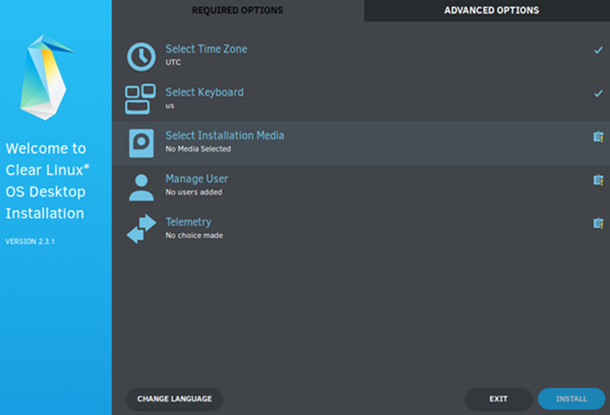This screenshot has width=610, height=415.
Task: Click the clock icon for Time Zone
Action: [x=141, y=57]
